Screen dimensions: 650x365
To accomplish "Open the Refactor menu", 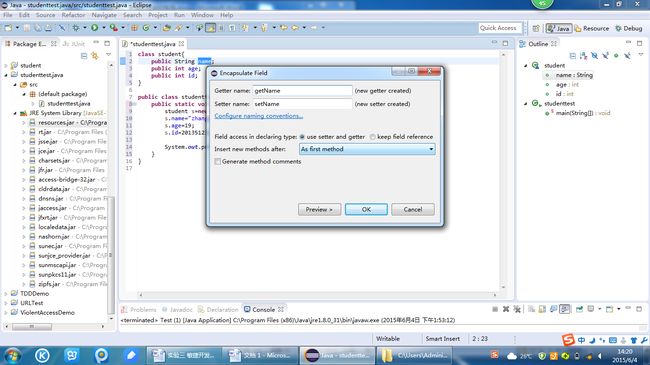I will (x=73, y=15).
